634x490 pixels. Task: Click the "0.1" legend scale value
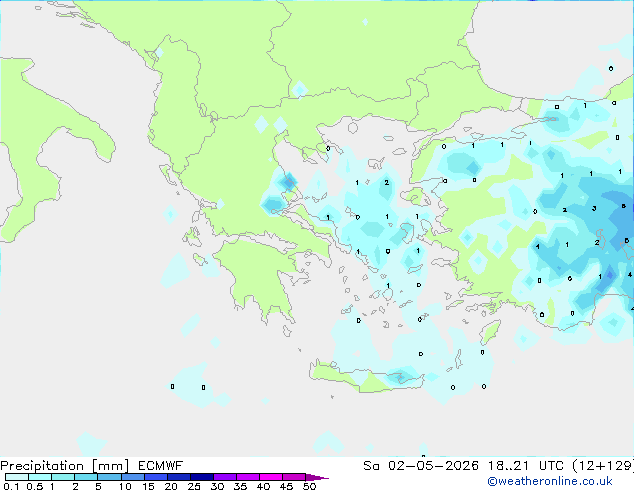pos(11,486)
